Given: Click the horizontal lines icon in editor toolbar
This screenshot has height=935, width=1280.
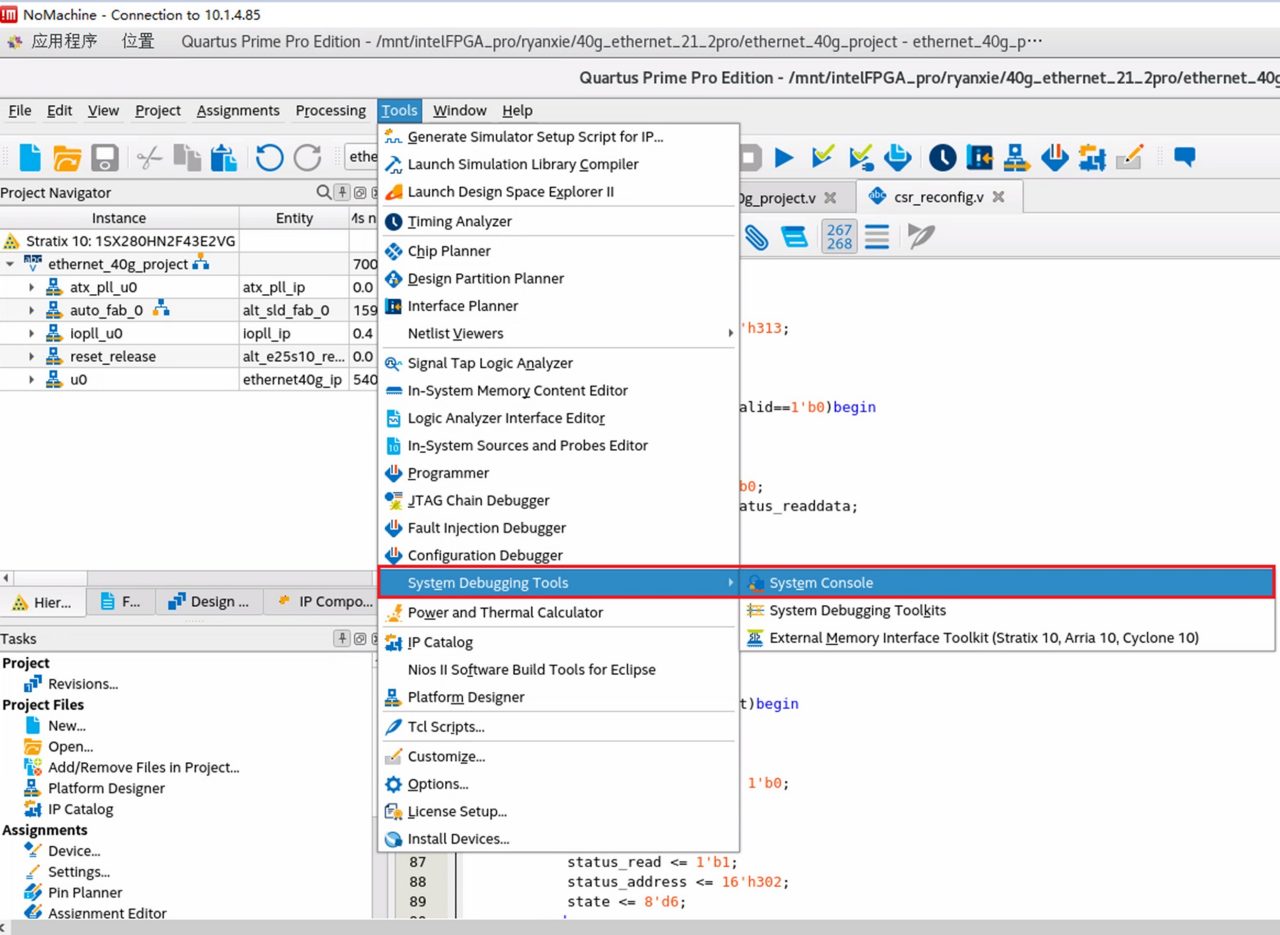Looking at the screenshot, I should (x=877, y=237).
